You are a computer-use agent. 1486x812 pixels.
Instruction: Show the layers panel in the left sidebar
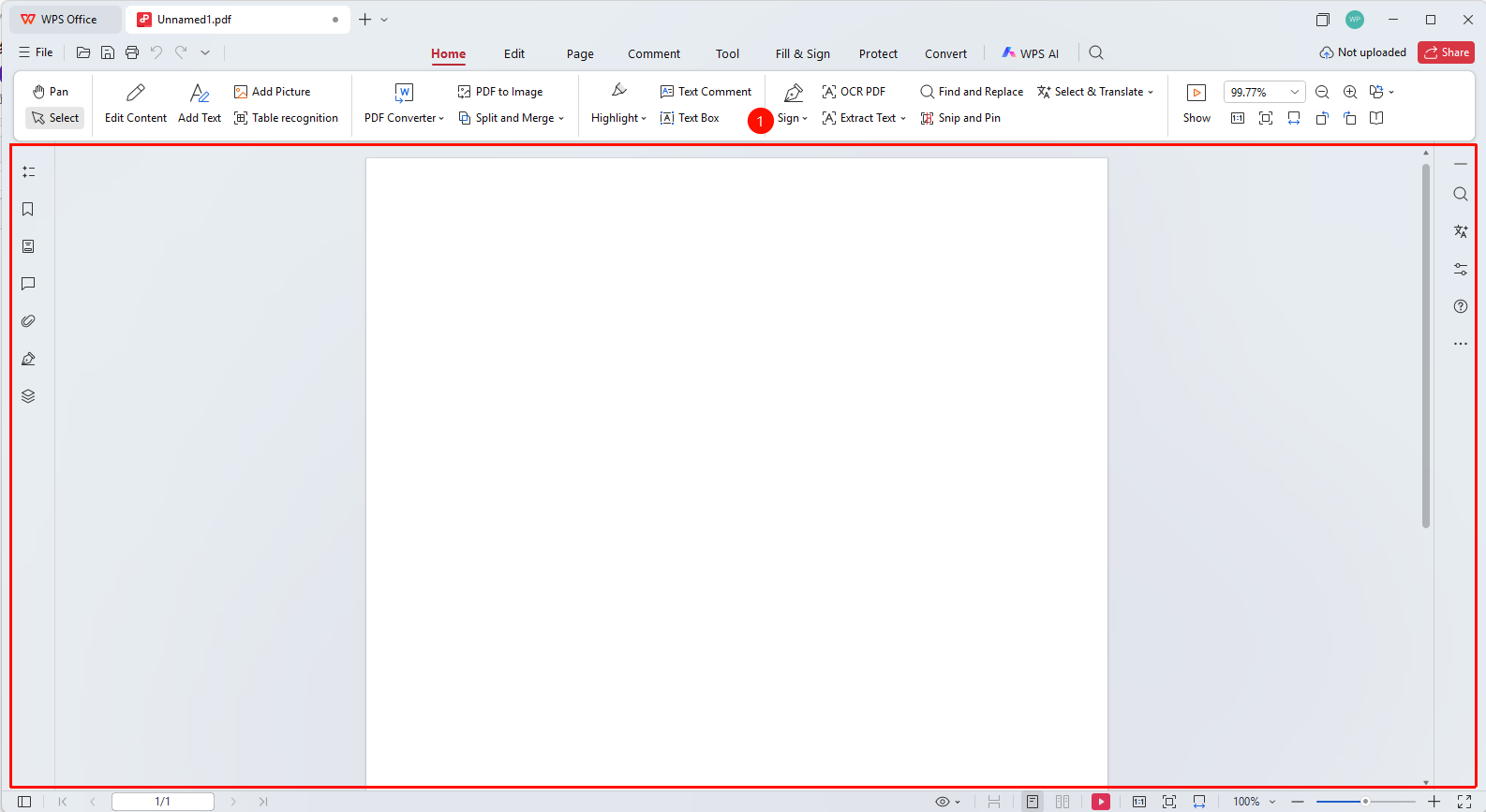tap(28, 396)
